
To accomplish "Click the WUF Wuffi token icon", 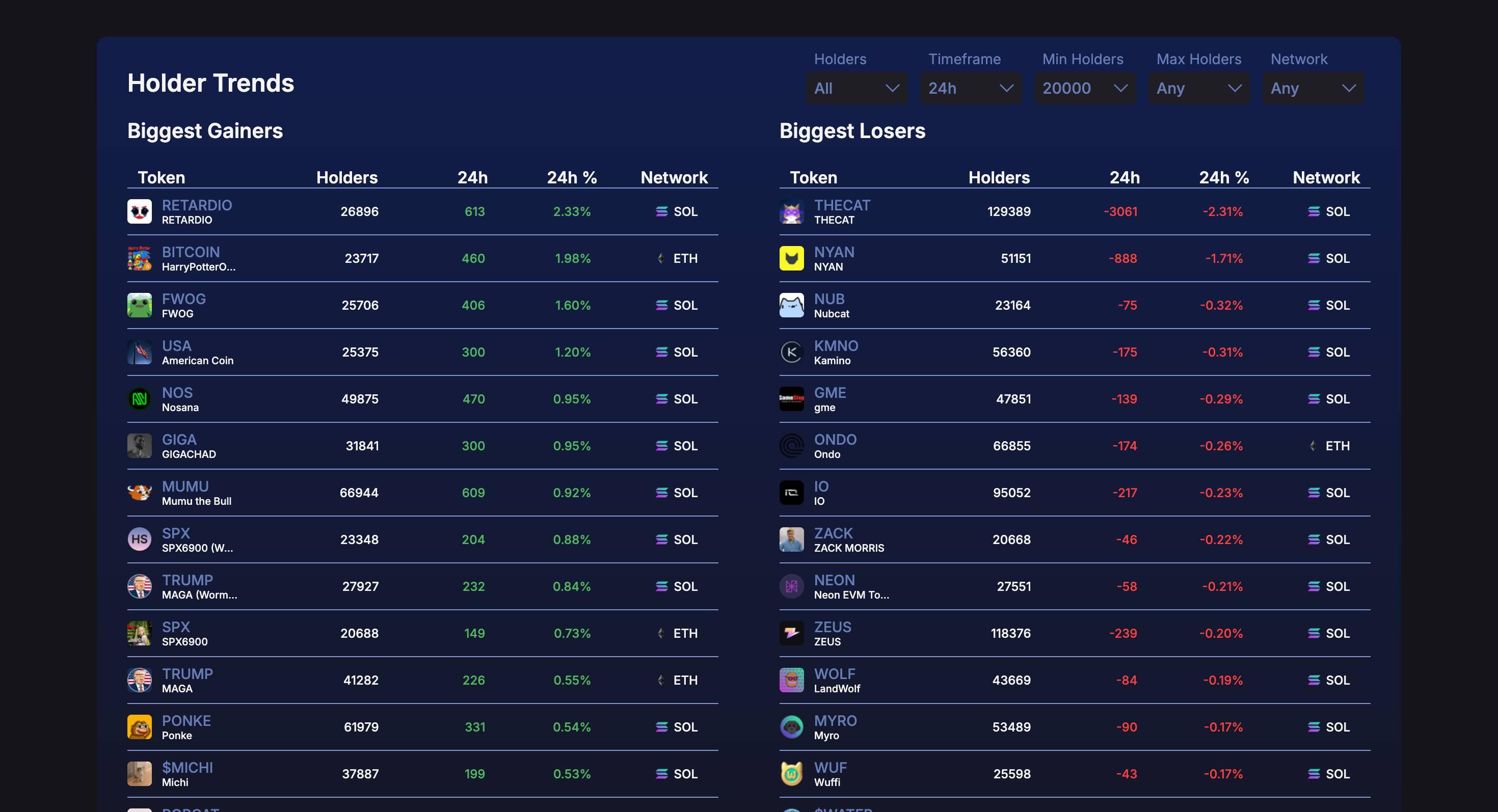I will click(x=791, y=774).
